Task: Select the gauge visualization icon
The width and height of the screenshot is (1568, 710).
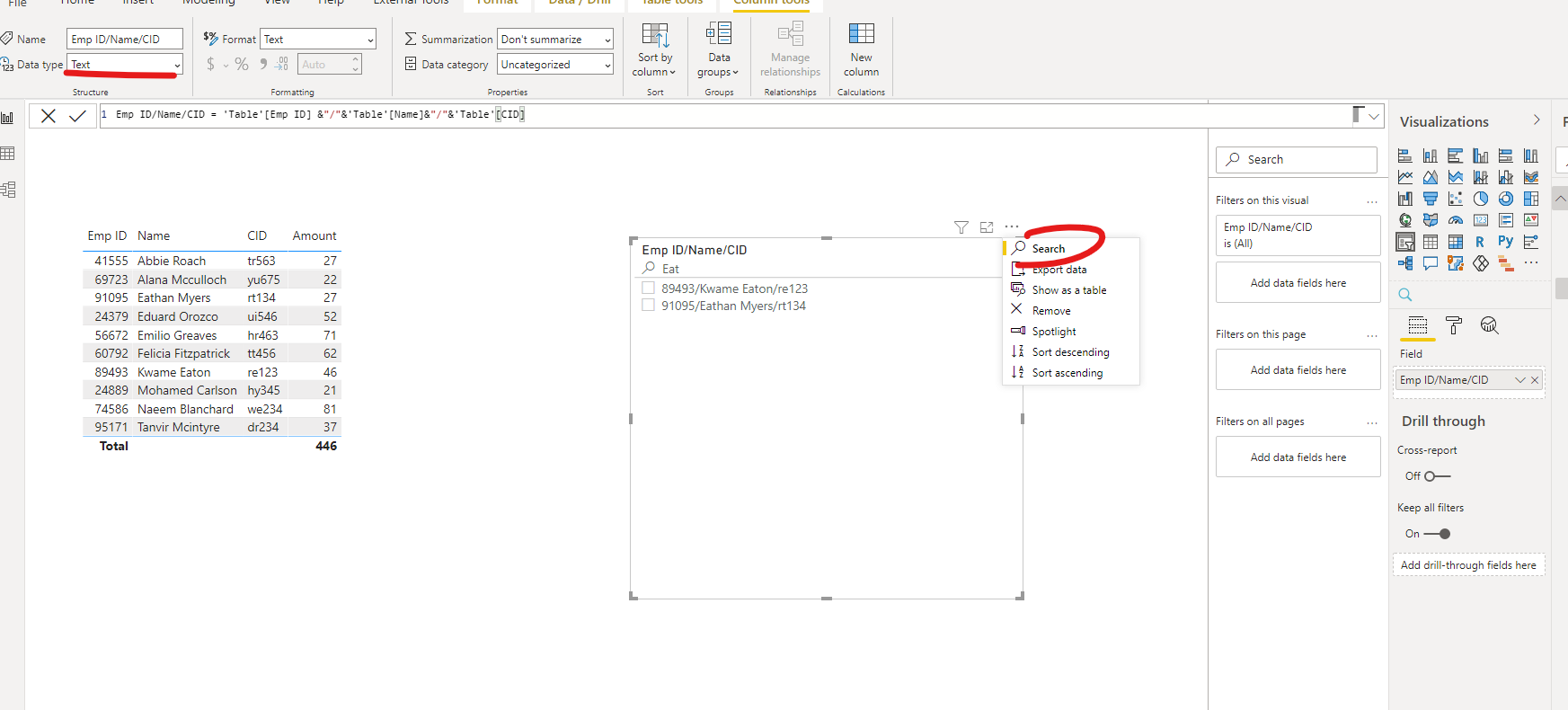Action: point(1456,220)
